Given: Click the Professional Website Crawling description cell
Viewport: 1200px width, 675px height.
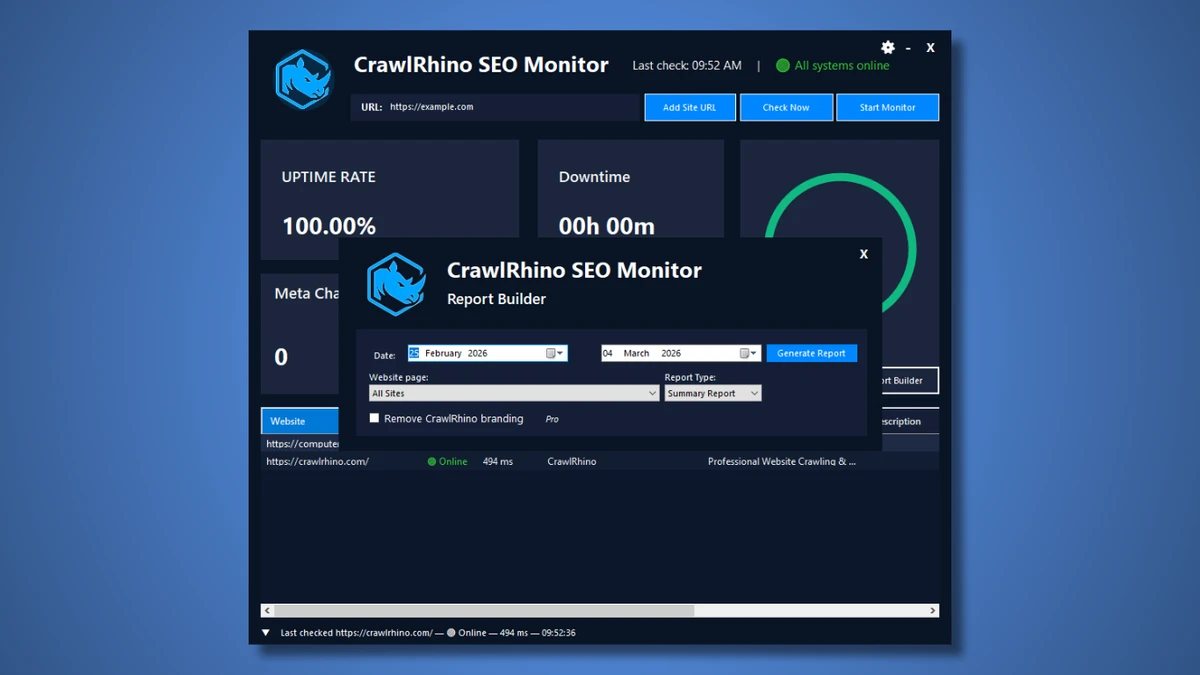Looking at the screenshot, I should (782, 462).
